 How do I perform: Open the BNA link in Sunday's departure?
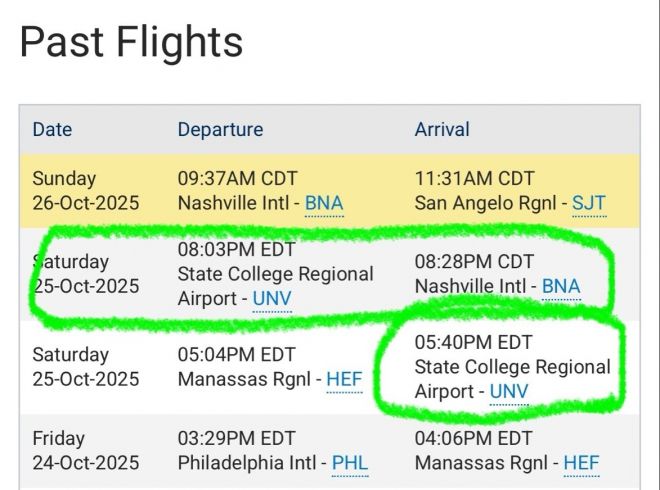tap(324, 204)
